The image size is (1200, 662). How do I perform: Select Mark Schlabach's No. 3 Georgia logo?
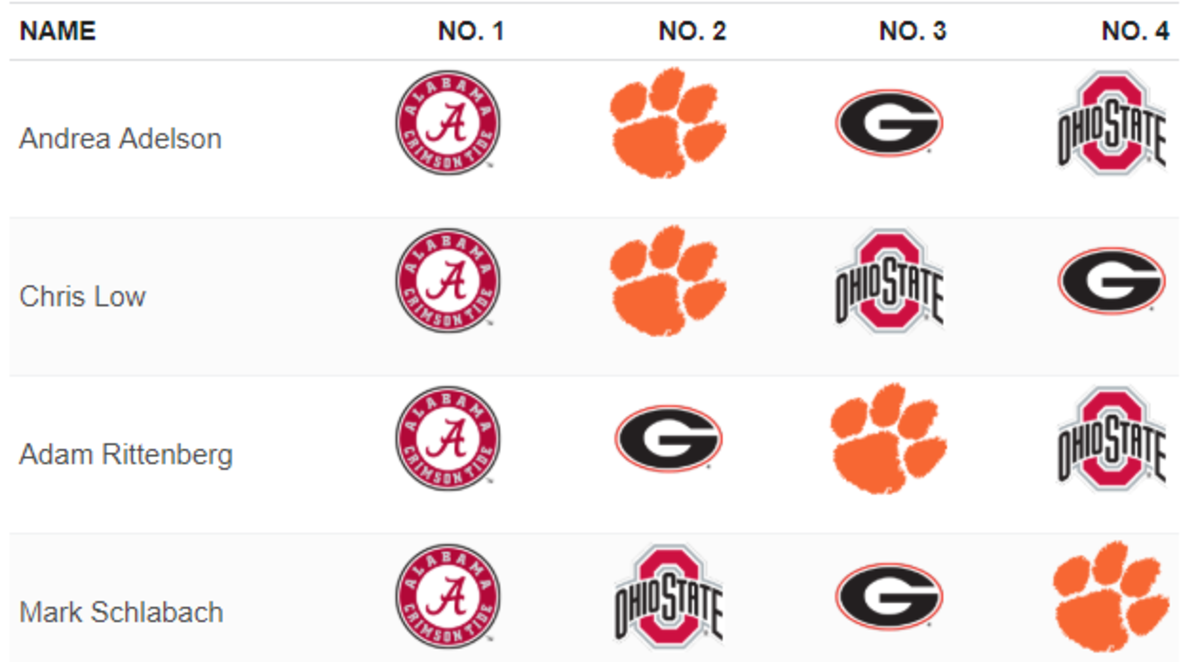[x=889, y=597]
